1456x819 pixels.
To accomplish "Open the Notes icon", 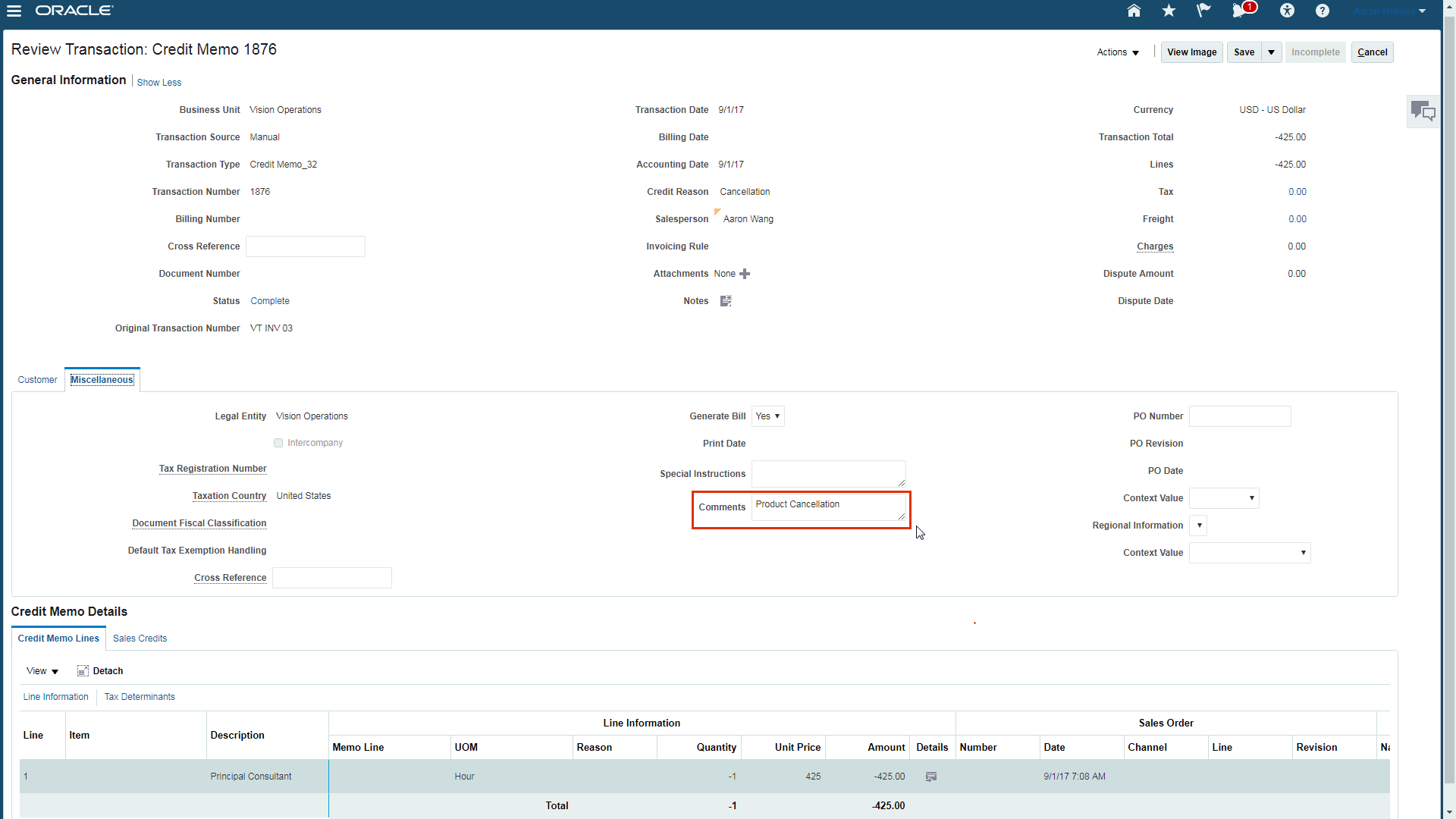I will point(726,301).
